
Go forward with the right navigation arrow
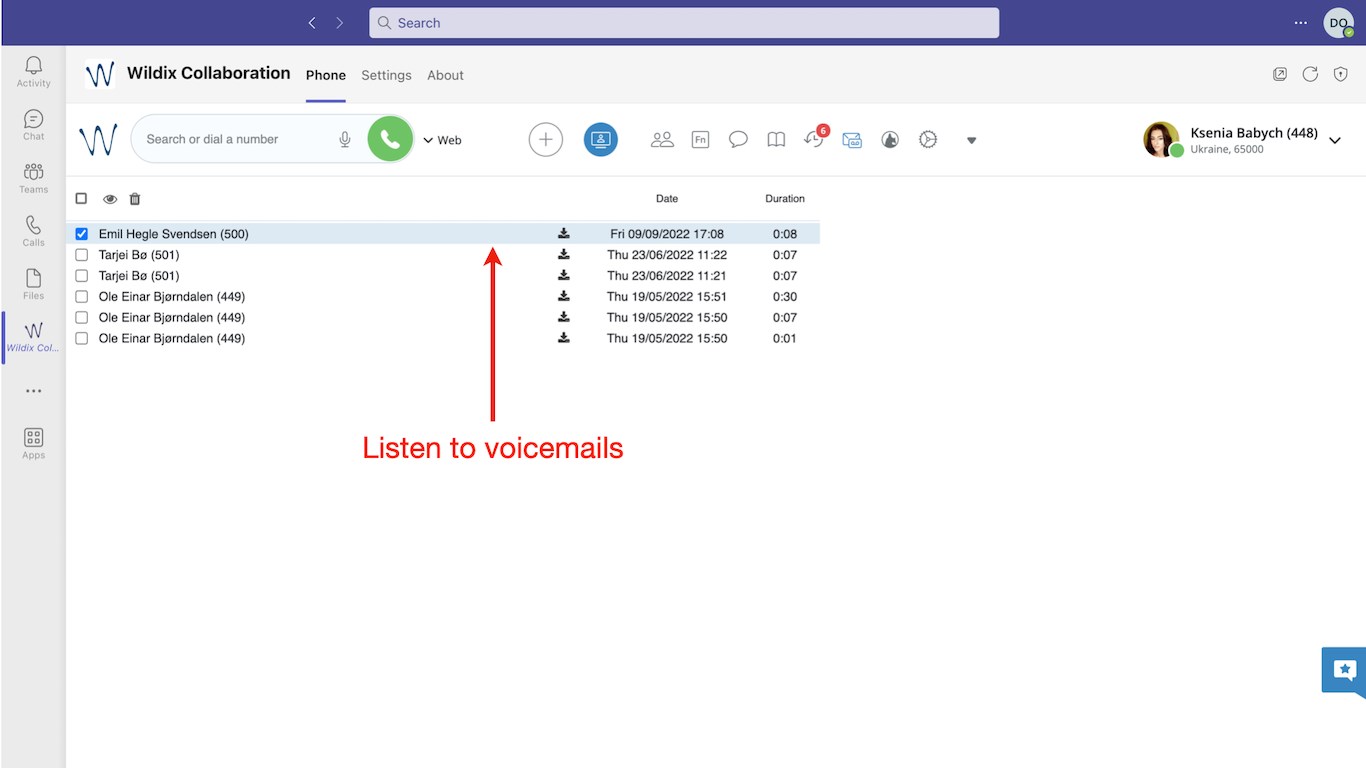tap(340, 22)
